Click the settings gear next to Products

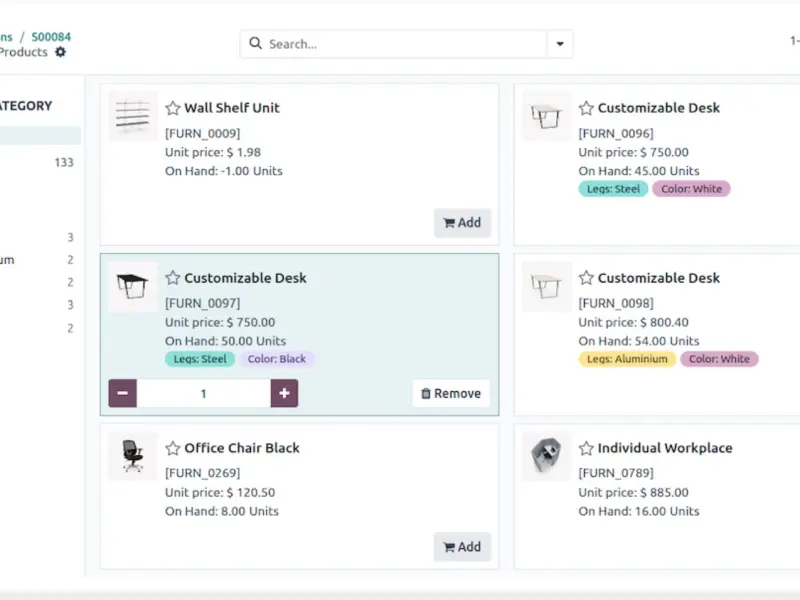coord(60,52)
